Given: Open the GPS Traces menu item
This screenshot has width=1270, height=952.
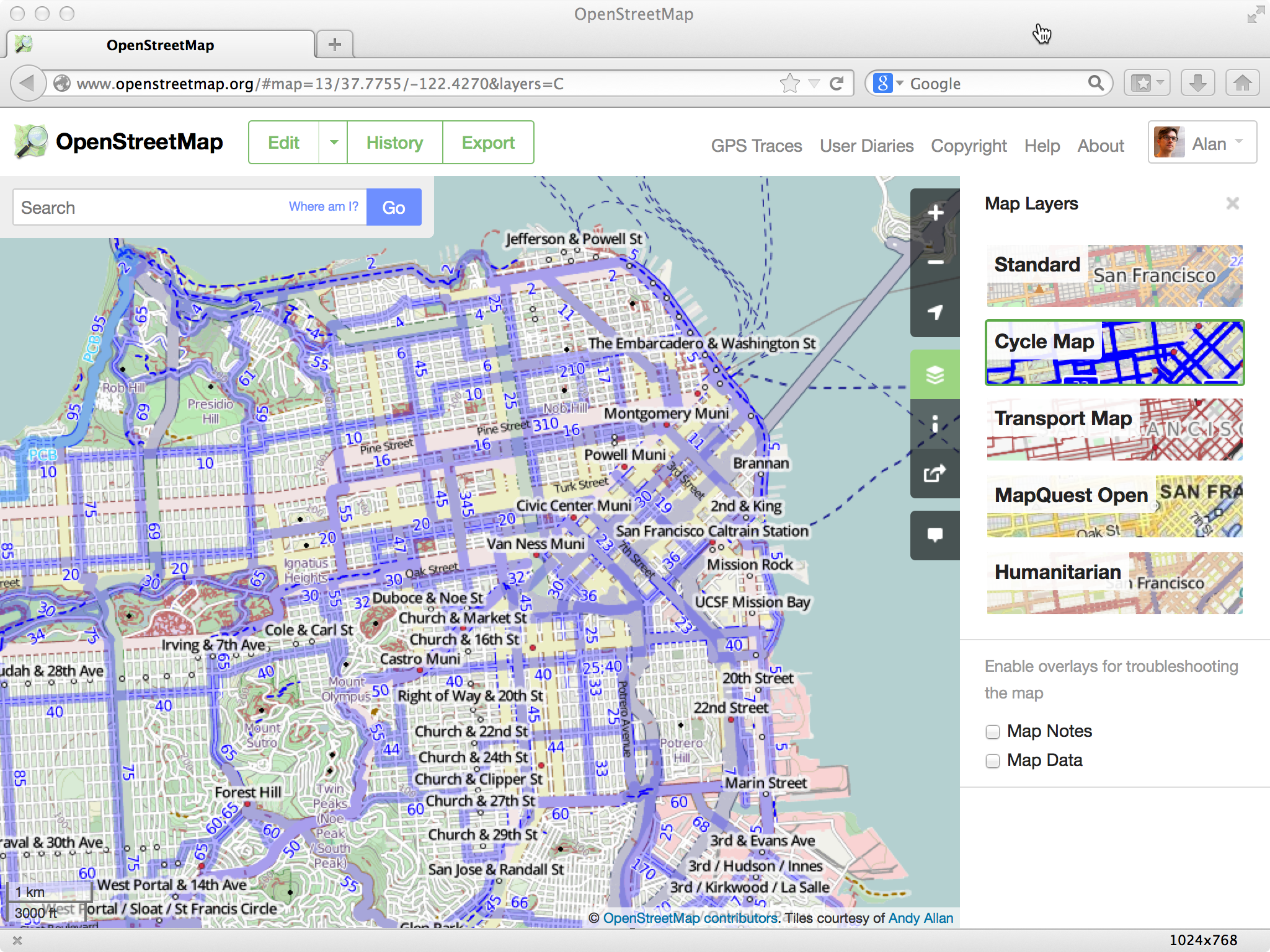Looking at the screenshot, I should tap(756, 146).
